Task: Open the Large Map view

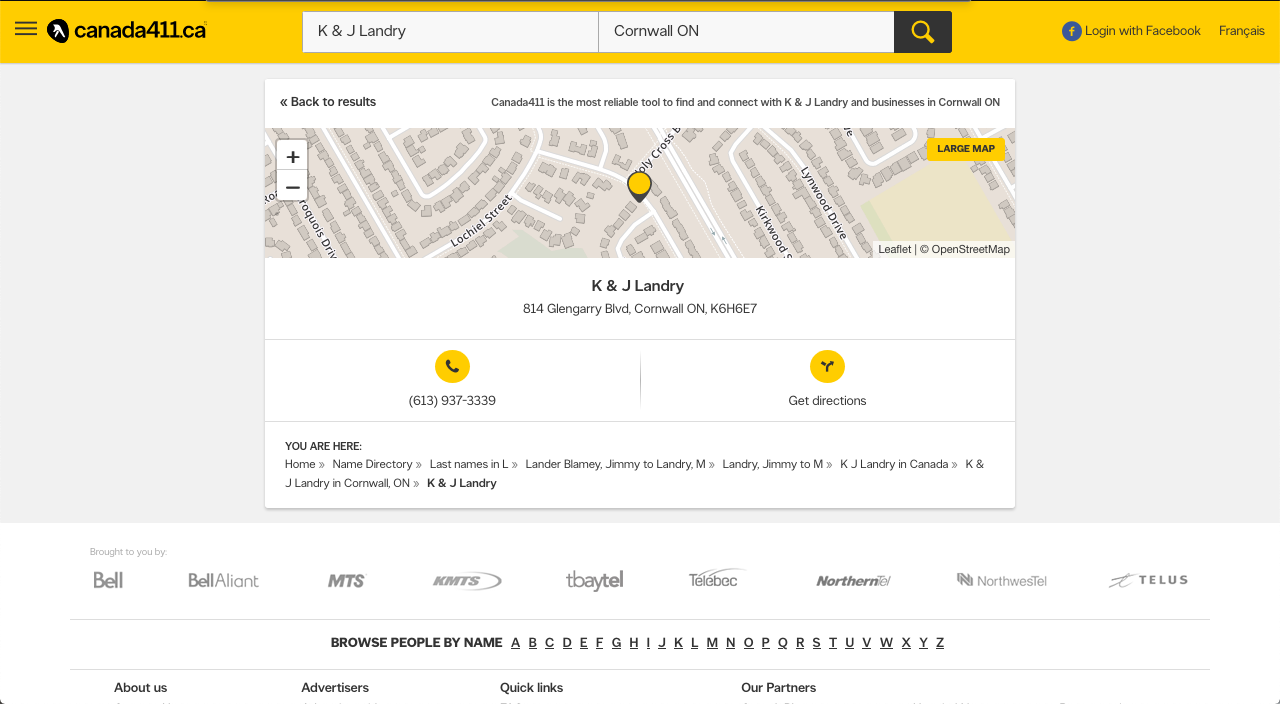Action: click(966, 149)
